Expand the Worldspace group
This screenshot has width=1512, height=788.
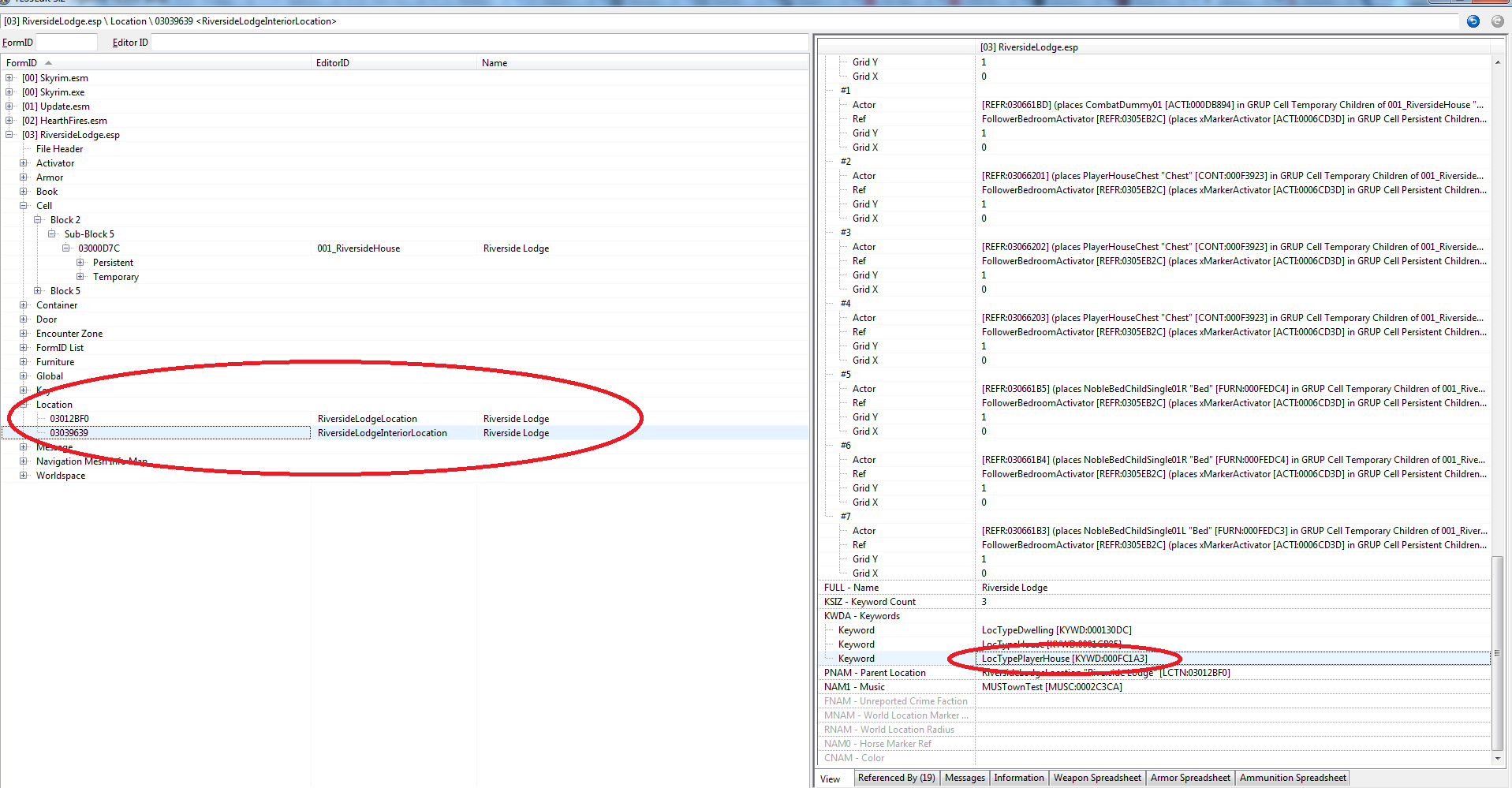[x=24, y=476]
